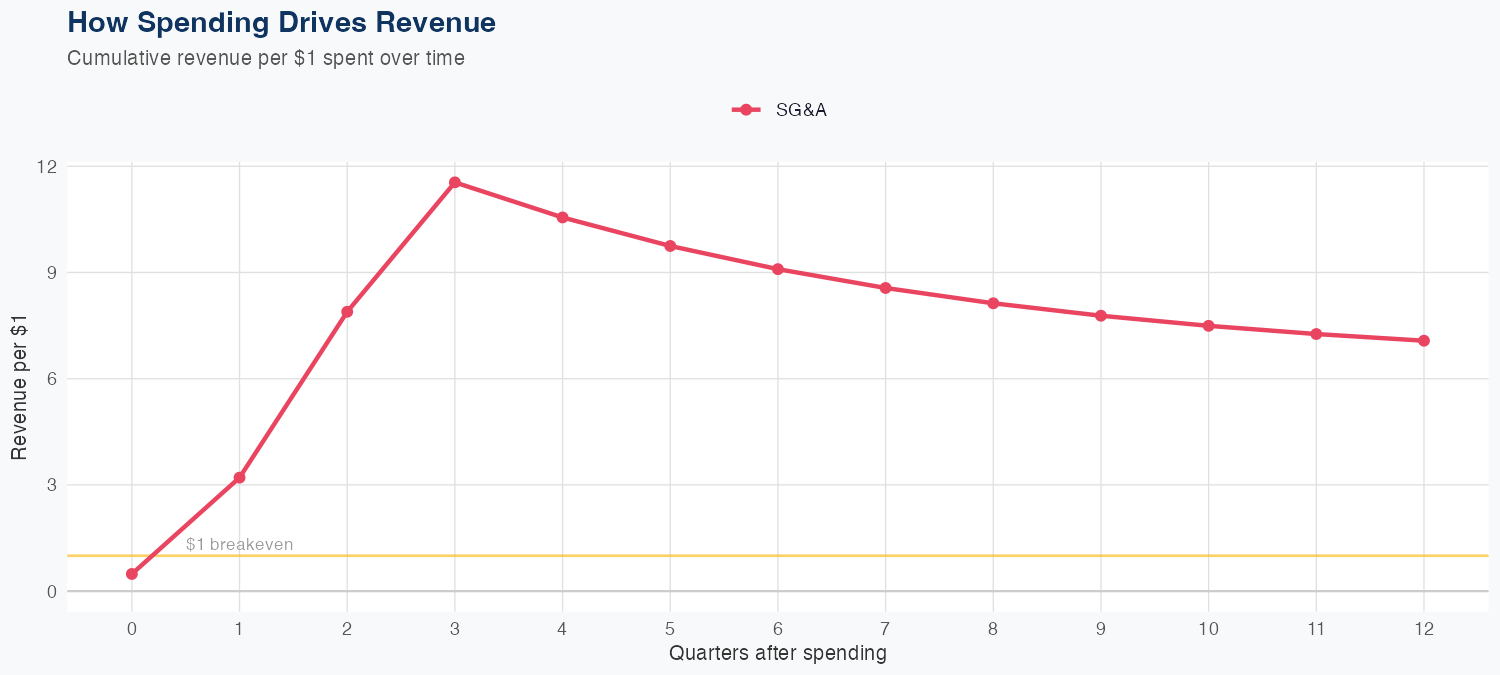Toggle the SG&A legend entry
The width and height of the screenshot is (1500, 675).
click(800, 110)
